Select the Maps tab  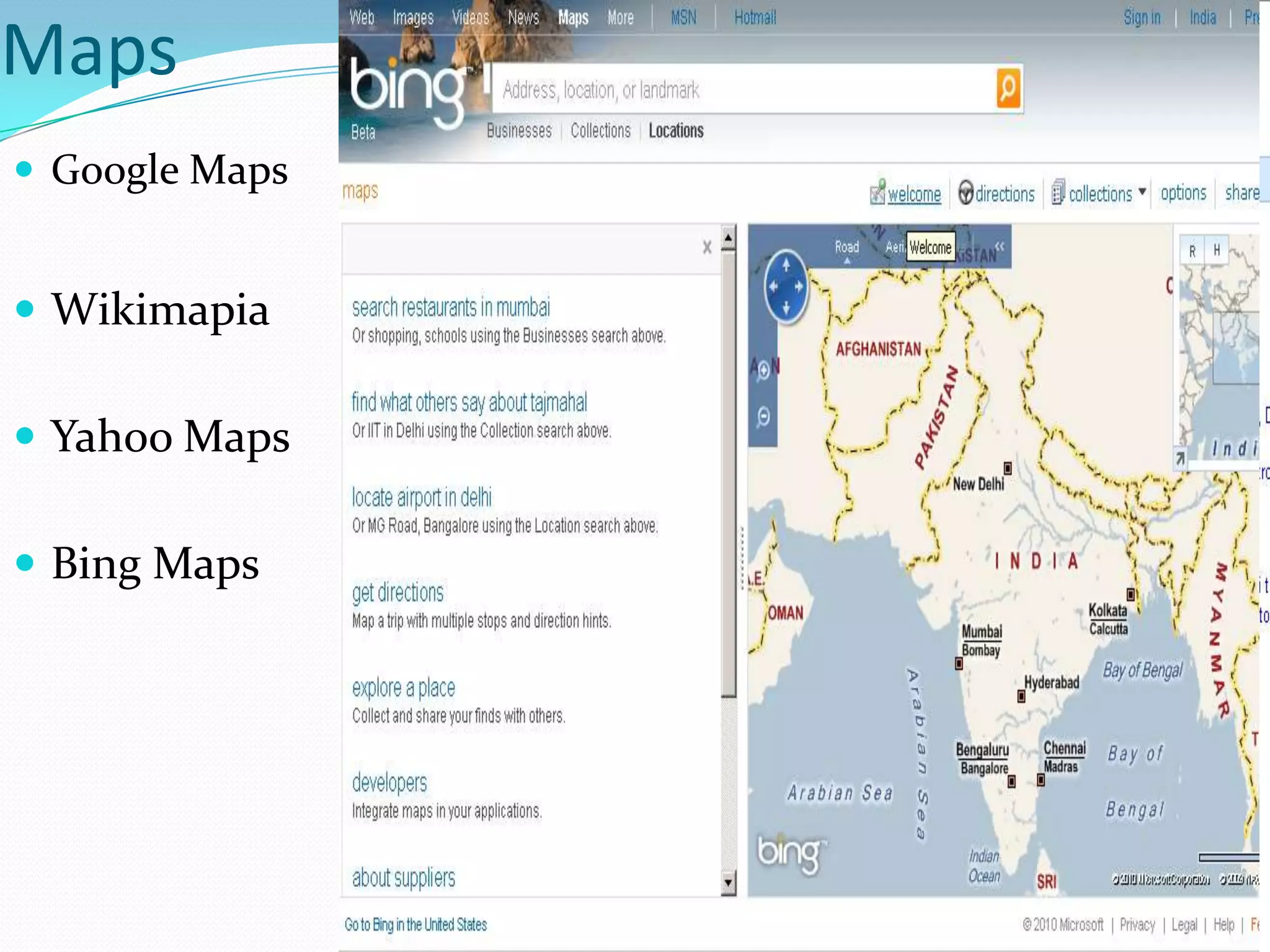573,18
